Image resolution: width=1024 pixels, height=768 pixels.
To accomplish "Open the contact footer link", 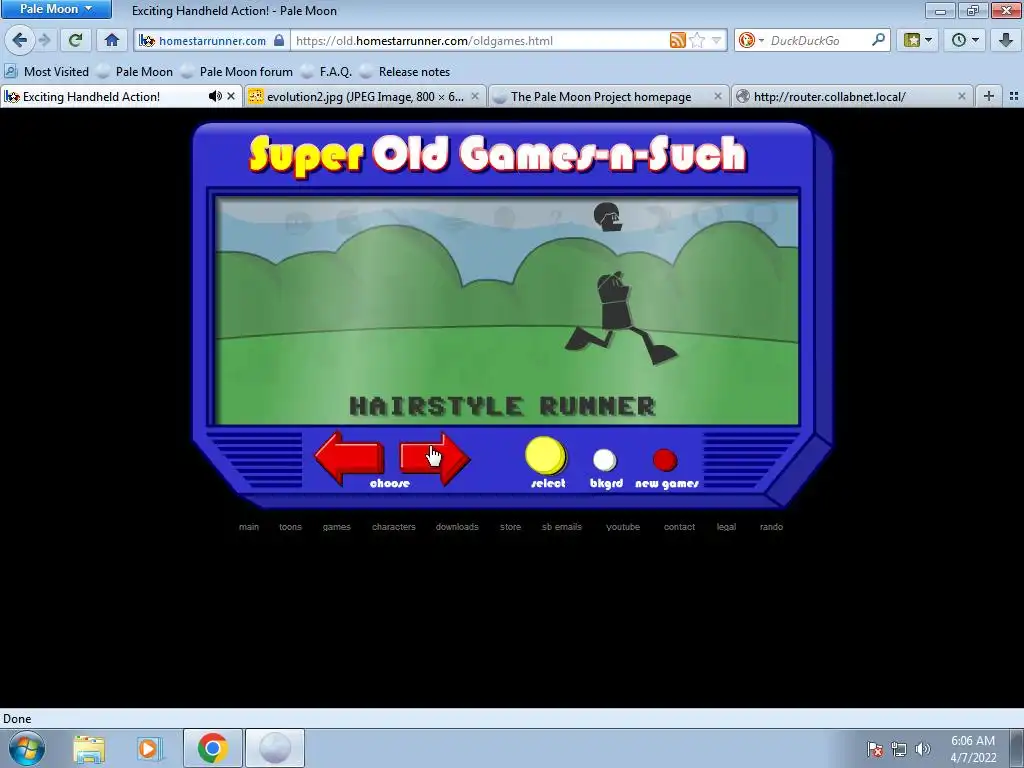I will point(679,526).
